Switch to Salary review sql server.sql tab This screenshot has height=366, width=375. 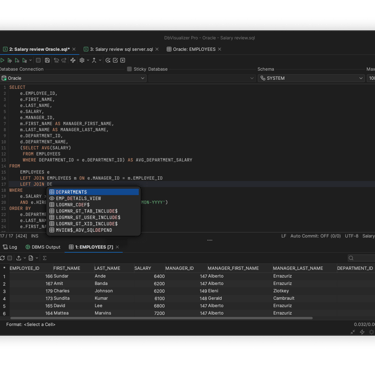point(122,49)
